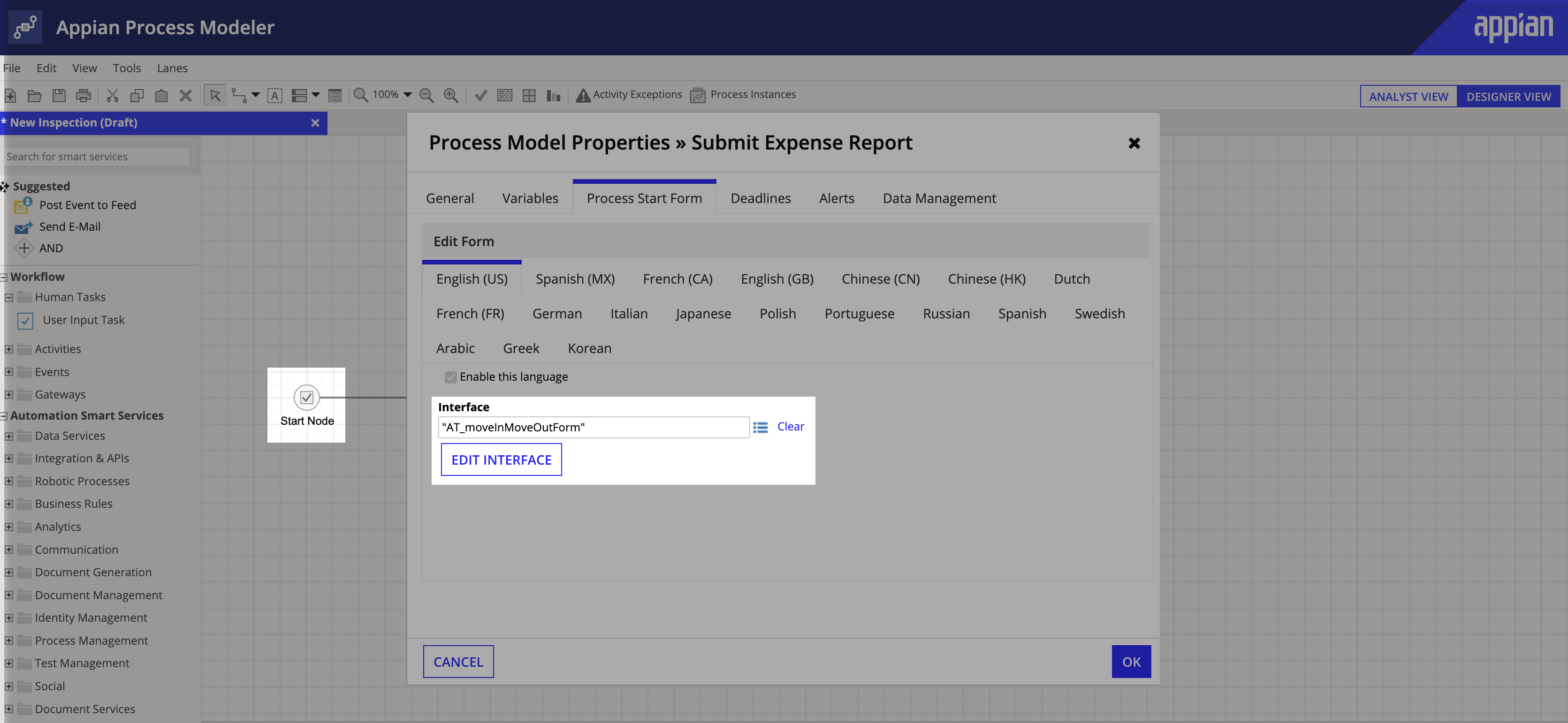Click the toolbar icon after the checkmark
The height and width of the screenshot is (723, 1568).
505,96
